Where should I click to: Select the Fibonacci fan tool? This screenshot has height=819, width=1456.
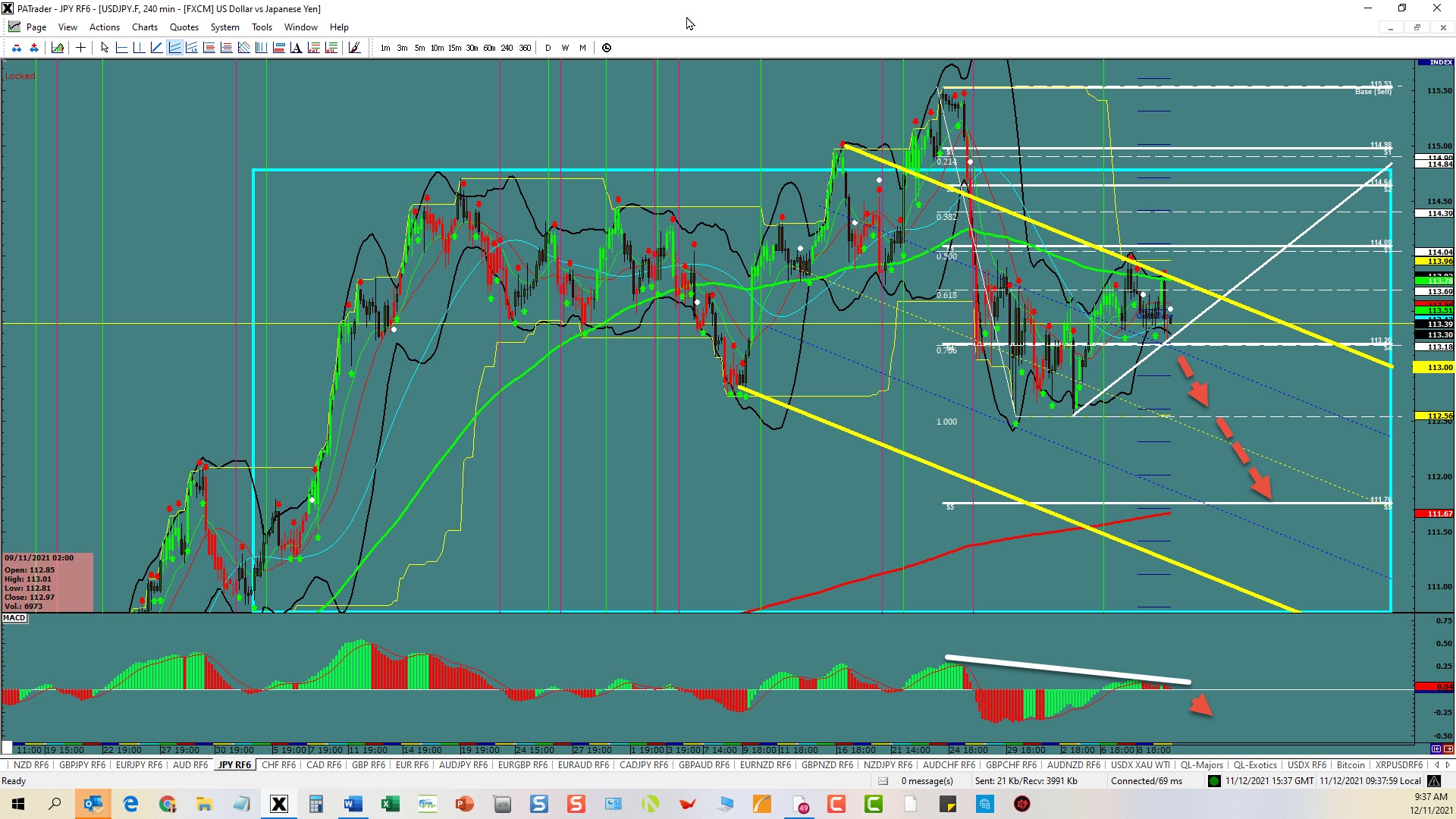tap(244, 48)
